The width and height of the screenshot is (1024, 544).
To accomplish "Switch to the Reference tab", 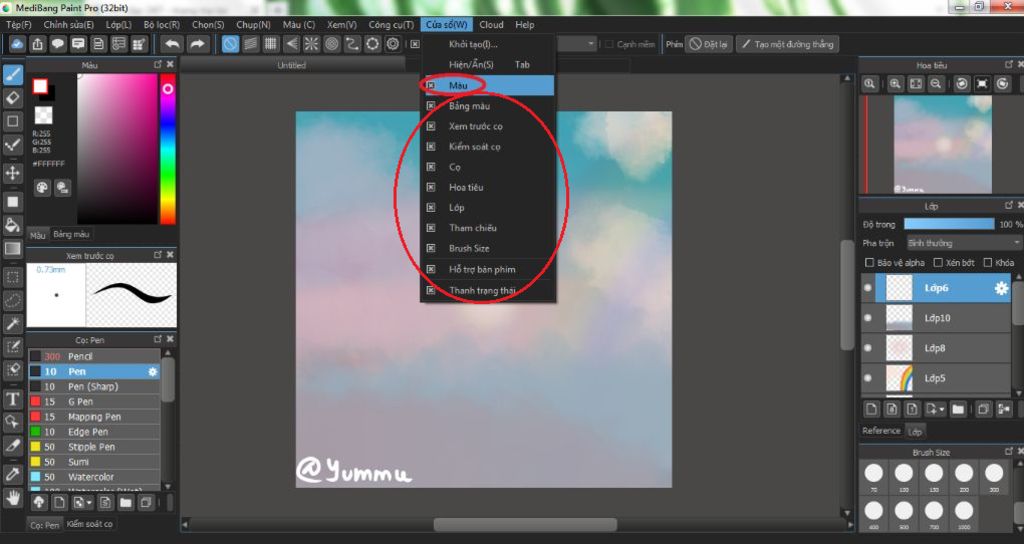I will click(881, 431).
